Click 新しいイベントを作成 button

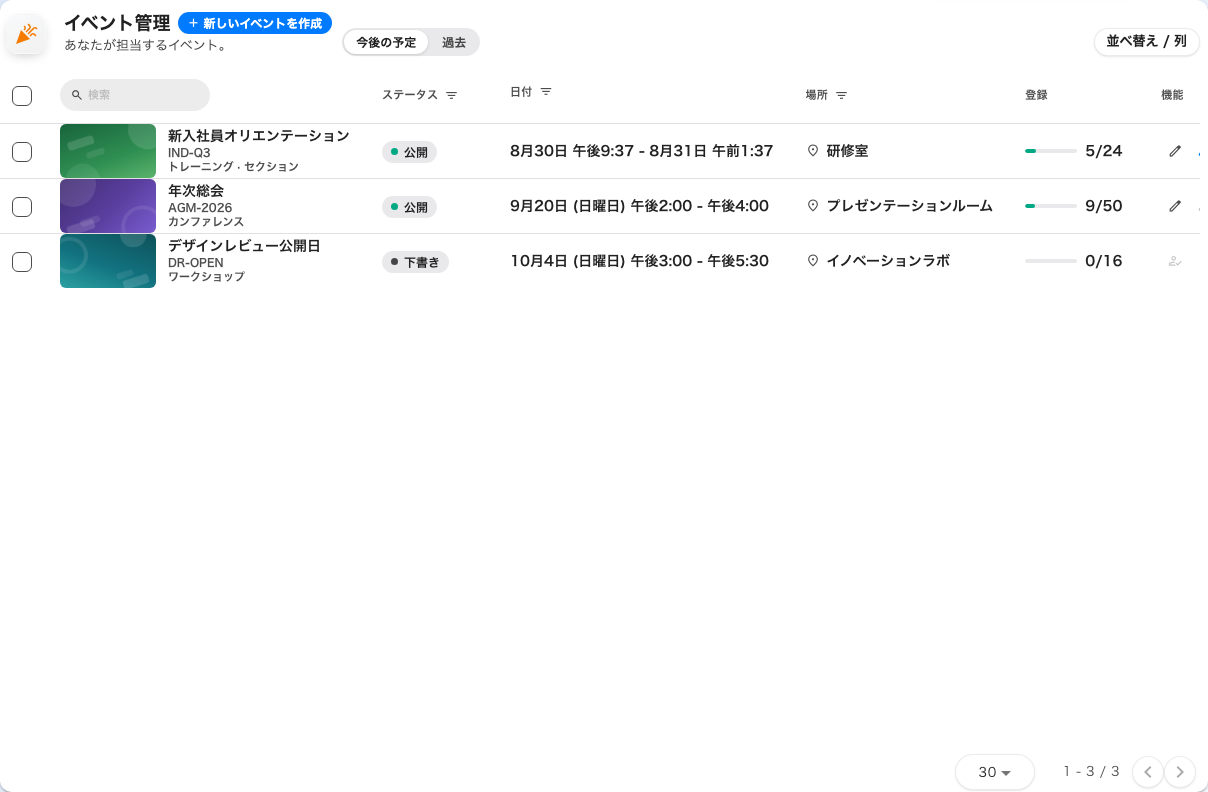tap(255, 23)
